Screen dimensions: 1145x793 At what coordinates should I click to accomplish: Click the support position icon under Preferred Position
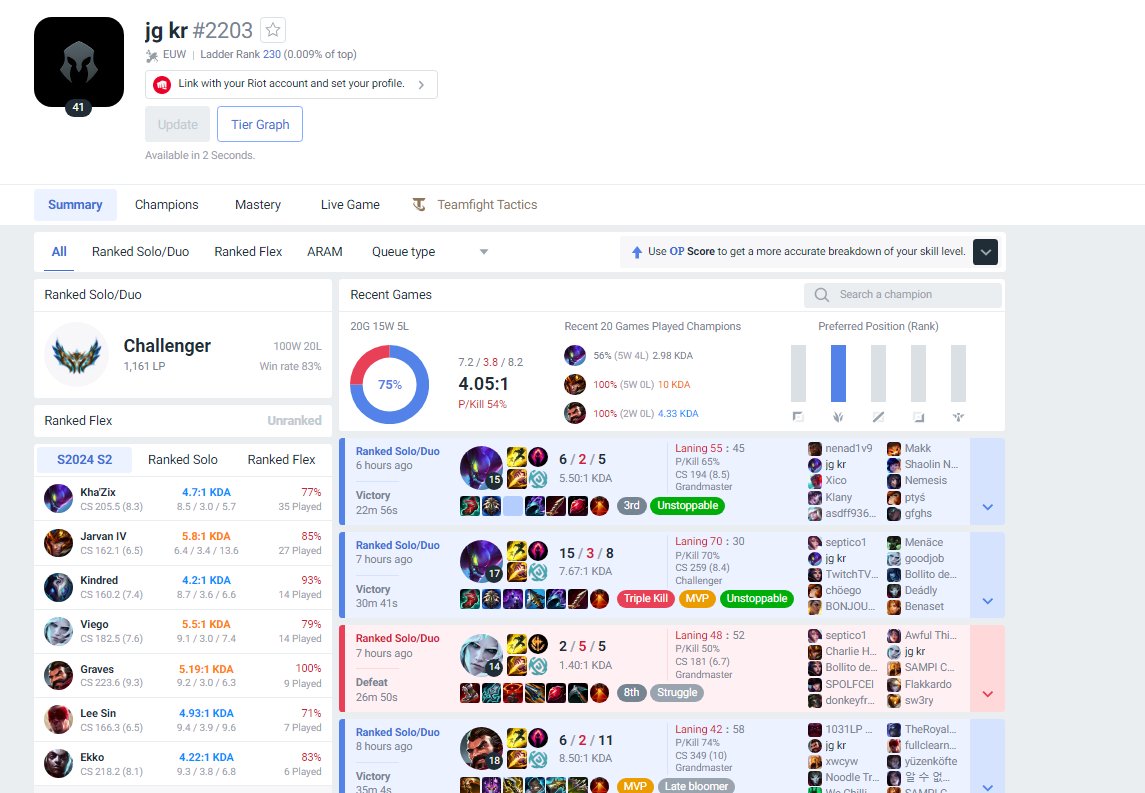(958, 417)
